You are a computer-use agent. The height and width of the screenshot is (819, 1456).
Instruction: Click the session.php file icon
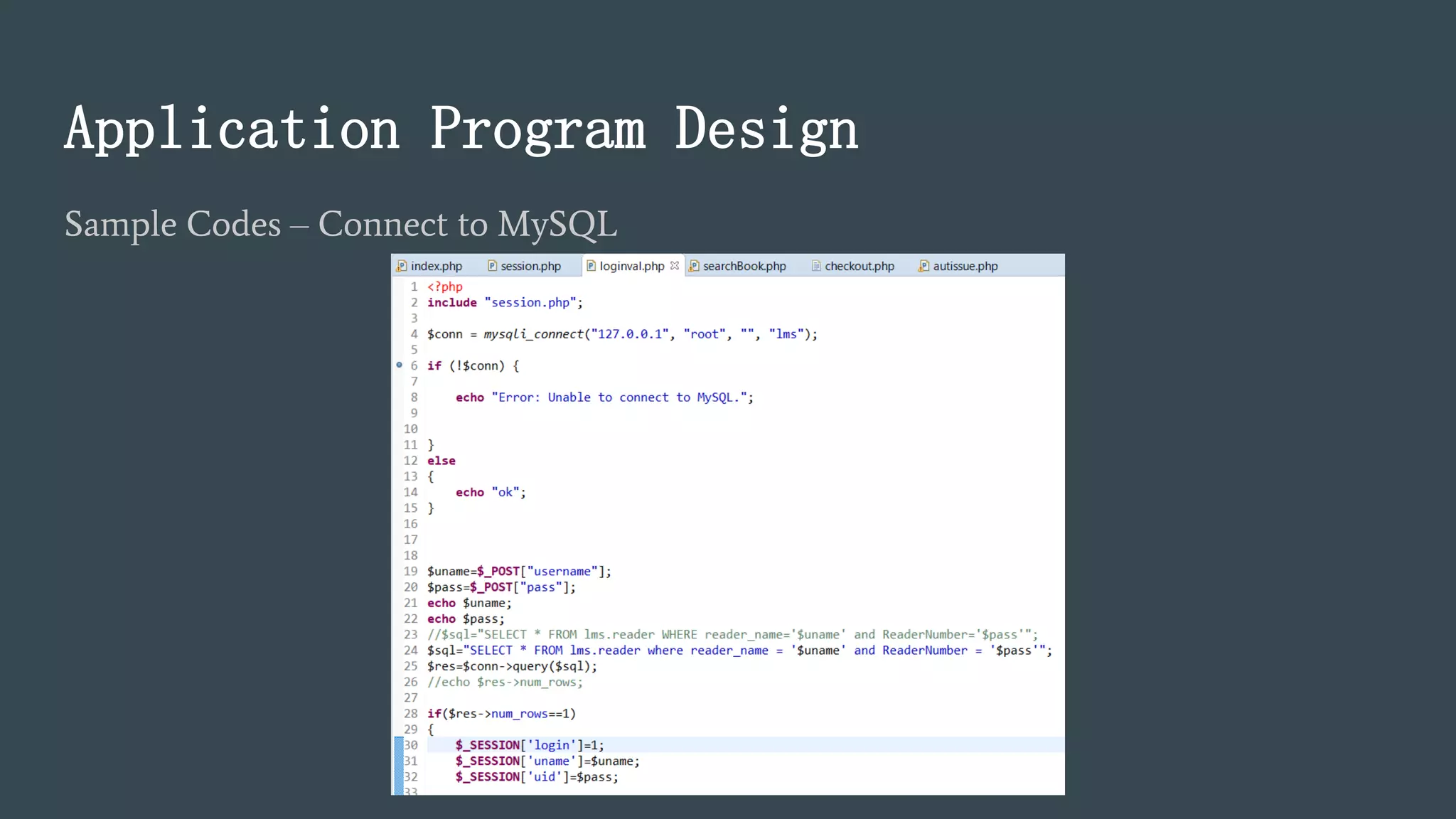point(492,266)
